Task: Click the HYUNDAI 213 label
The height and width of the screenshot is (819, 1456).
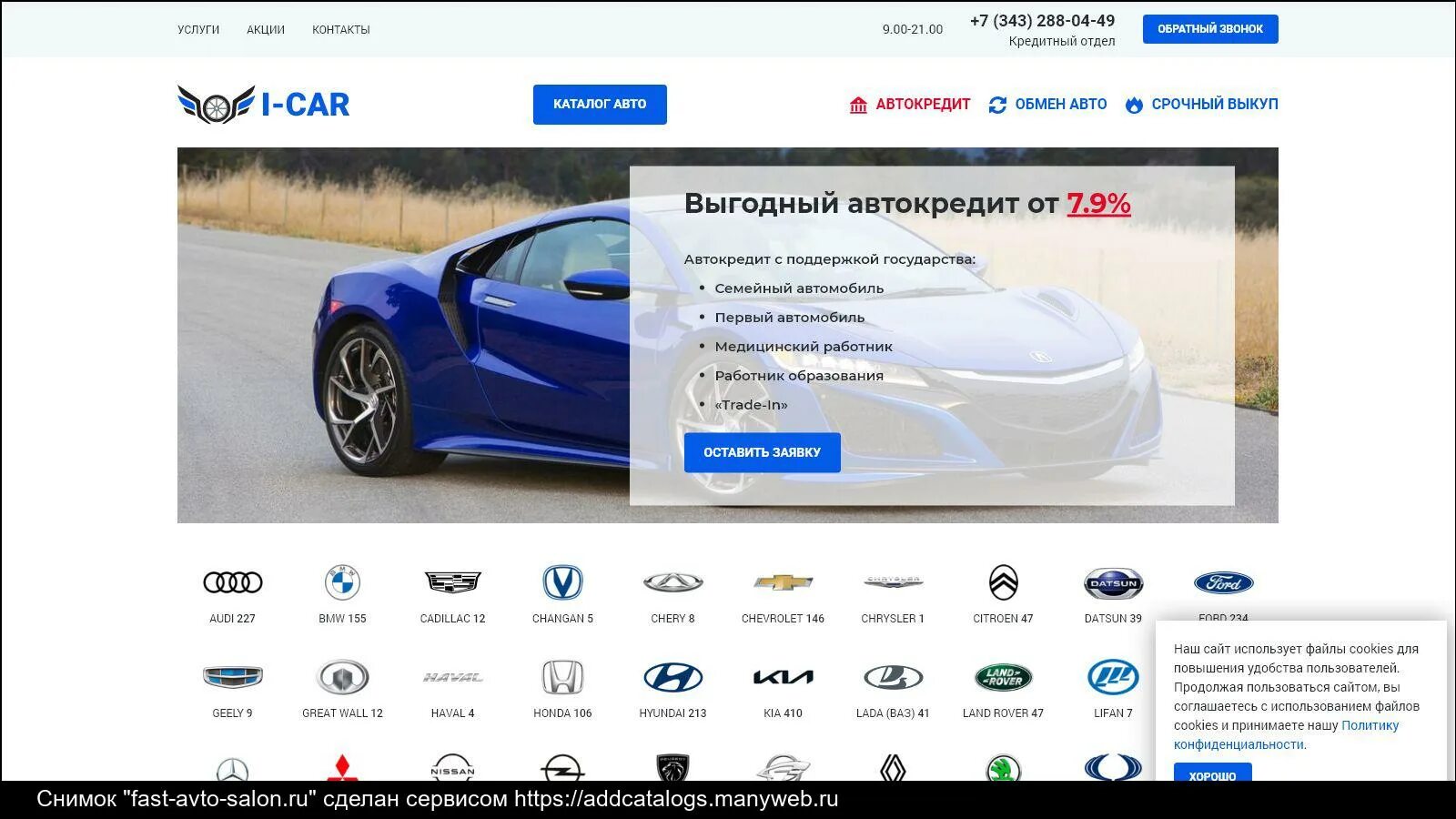Action: click(x=672, y=713)
